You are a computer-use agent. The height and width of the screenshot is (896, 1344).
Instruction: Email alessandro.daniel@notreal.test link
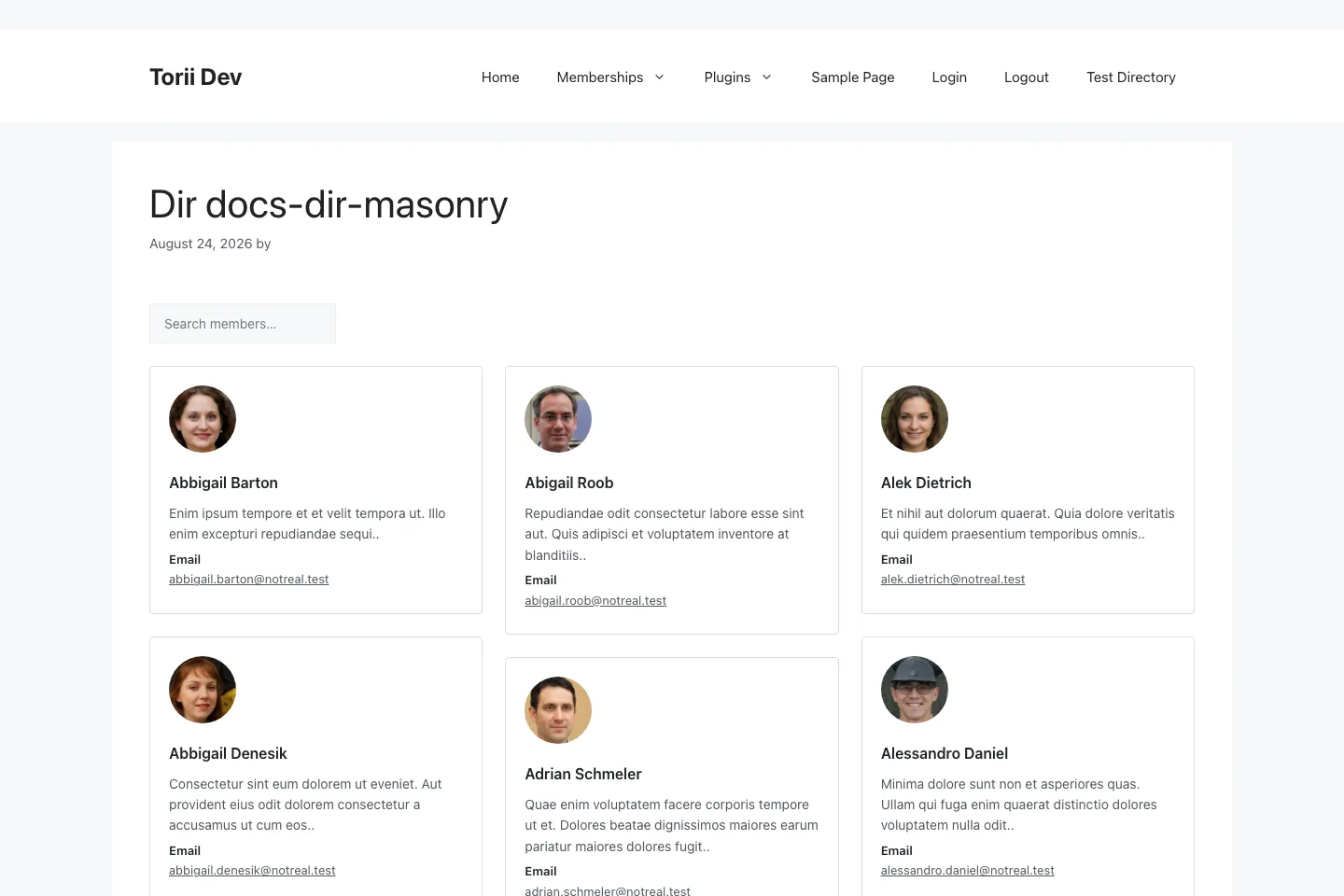click(968, 871)
